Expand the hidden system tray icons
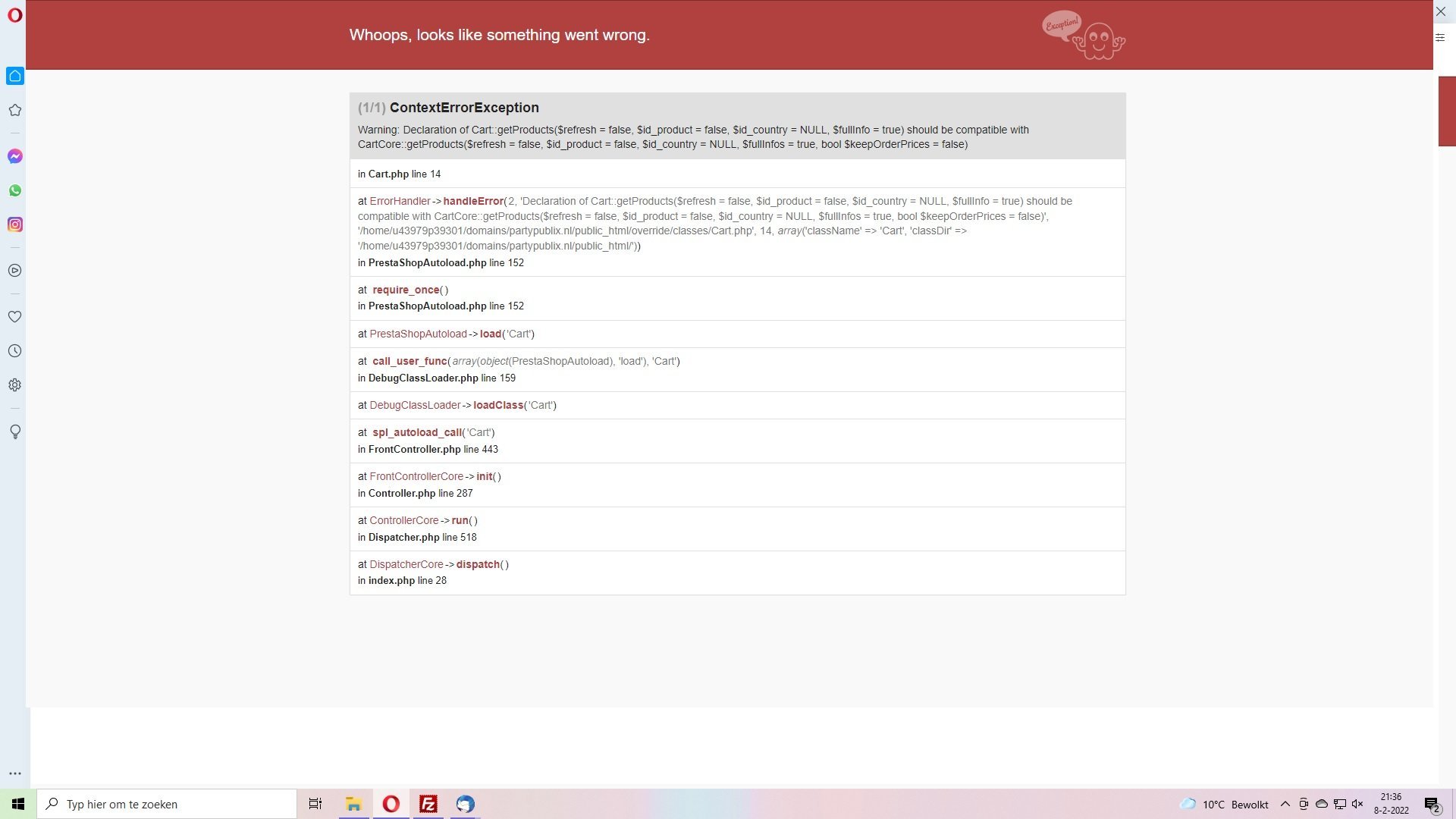The height and width of the screenshot is (819, 1456). 1285,805
